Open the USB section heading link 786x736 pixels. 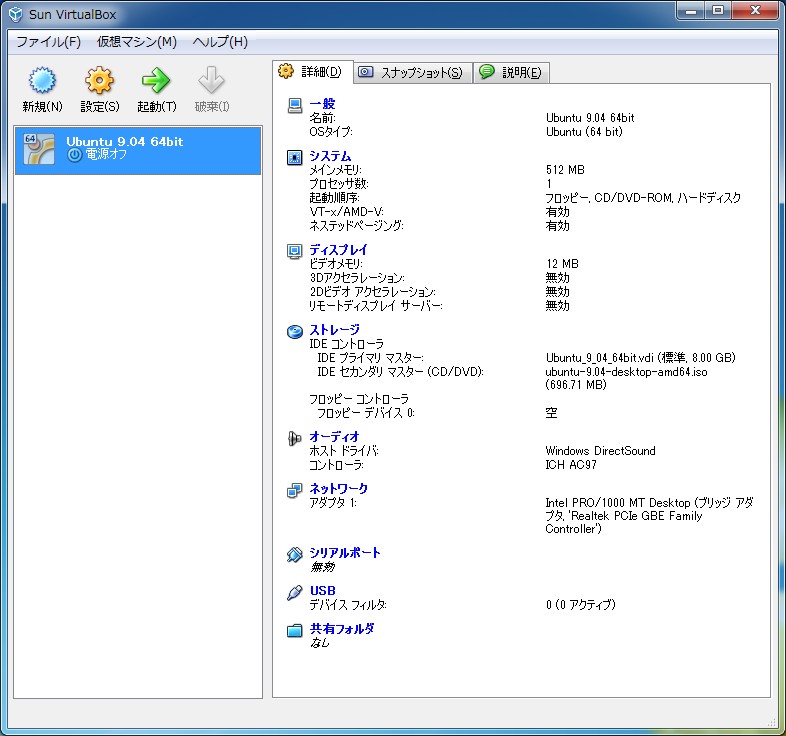[x=322, y=591]
